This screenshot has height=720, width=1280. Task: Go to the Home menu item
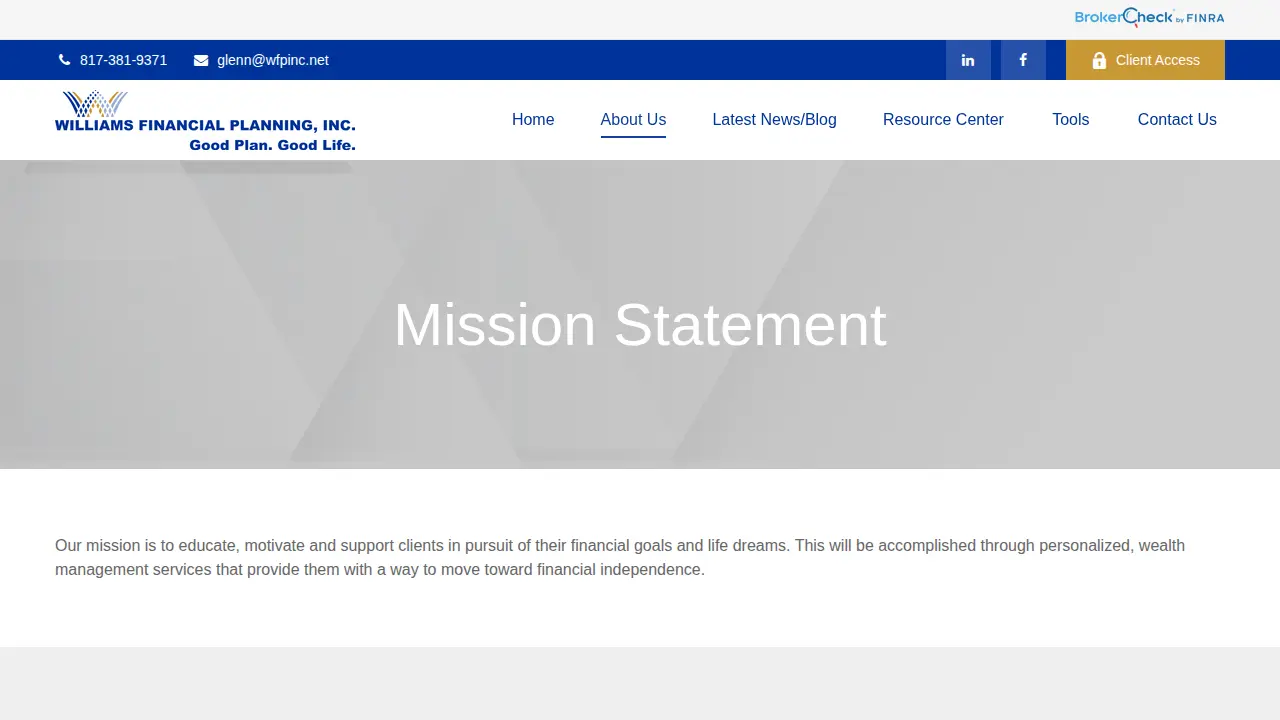[x=533, y=119]
